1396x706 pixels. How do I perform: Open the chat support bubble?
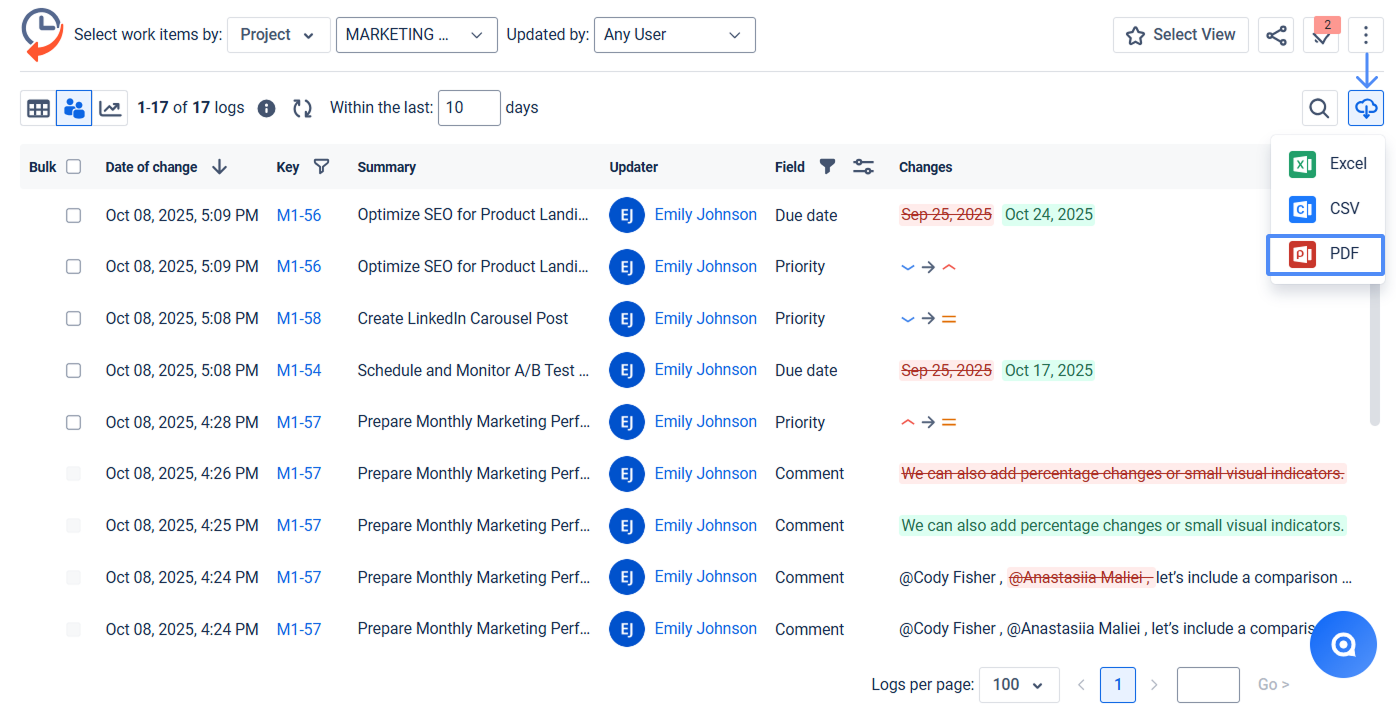[x=1343, y=645]
